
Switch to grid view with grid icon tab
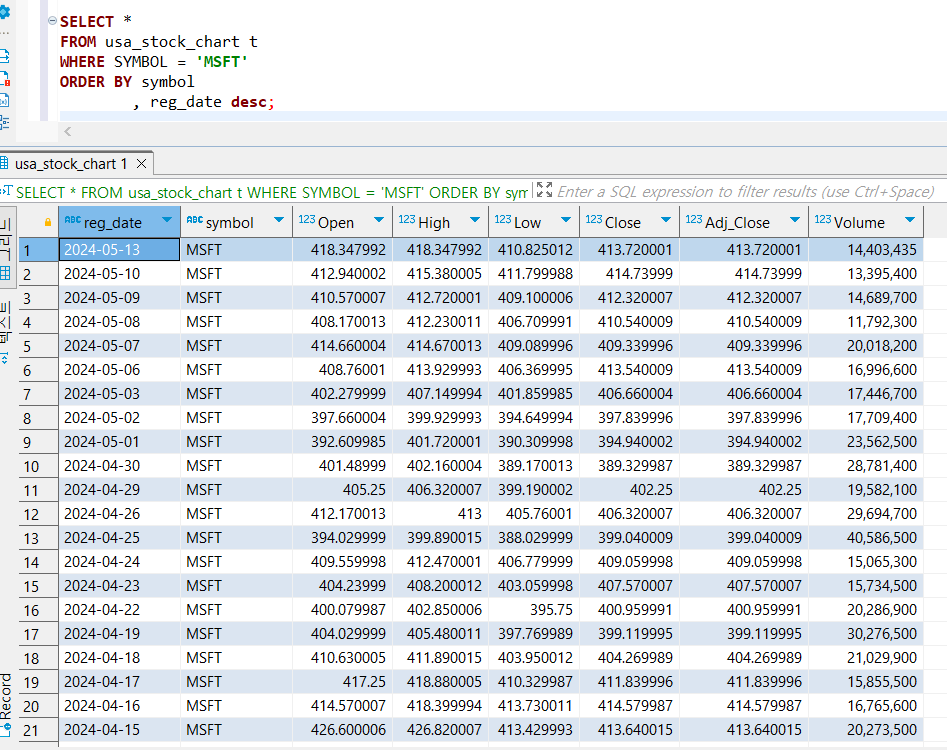[x=5, y=273]
